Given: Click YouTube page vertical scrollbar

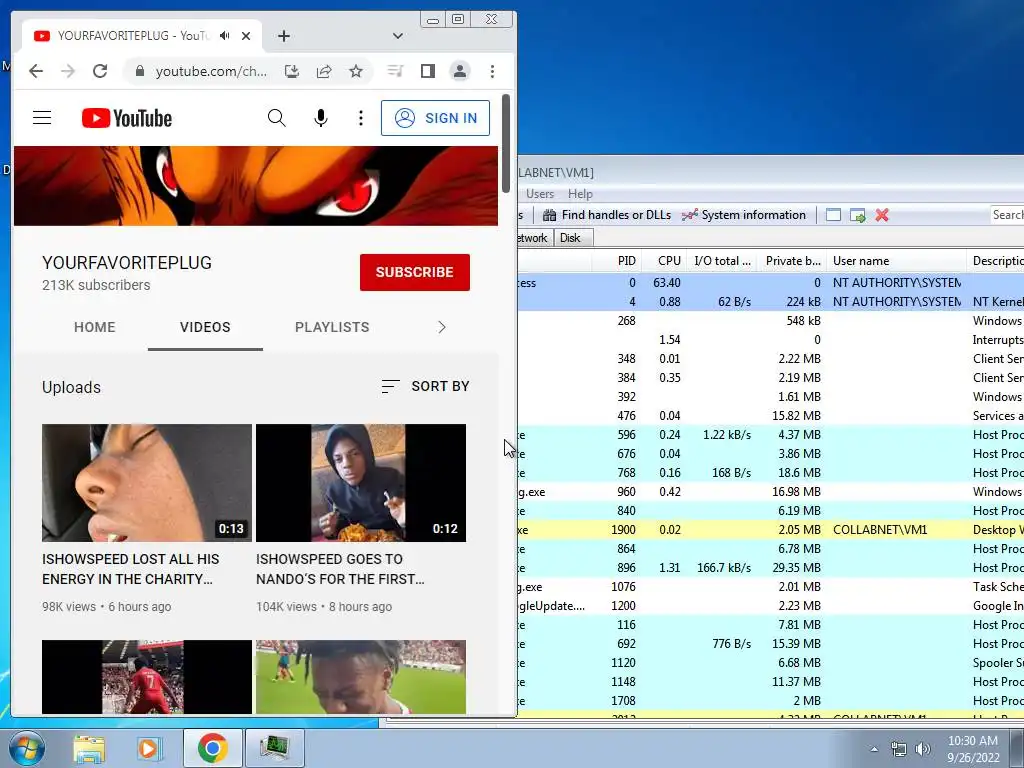Looking at the screenshot, I should [x=506, y=144].
